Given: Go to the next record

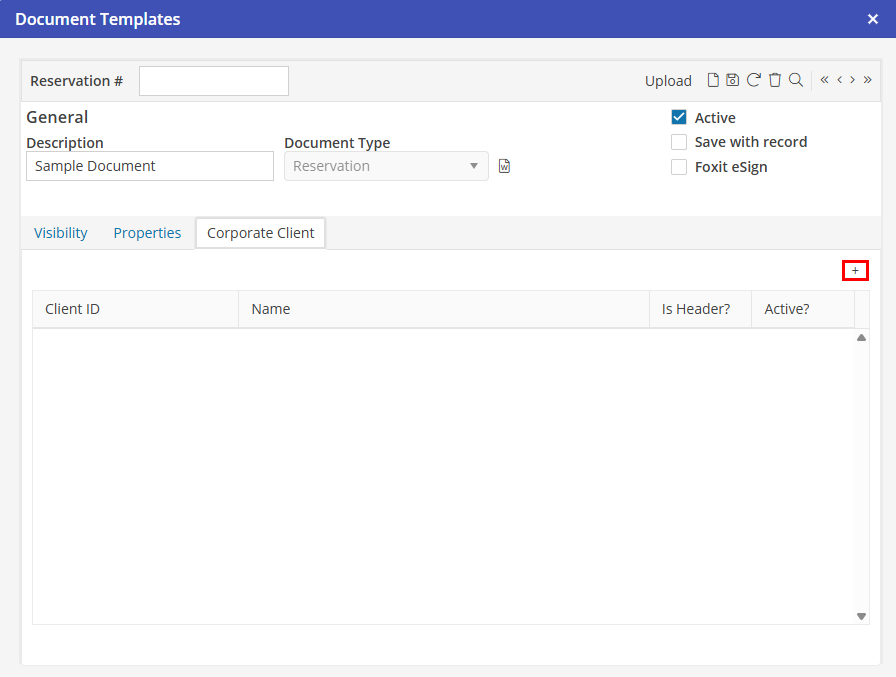Looking at the screenshot, I should (853, 81).
